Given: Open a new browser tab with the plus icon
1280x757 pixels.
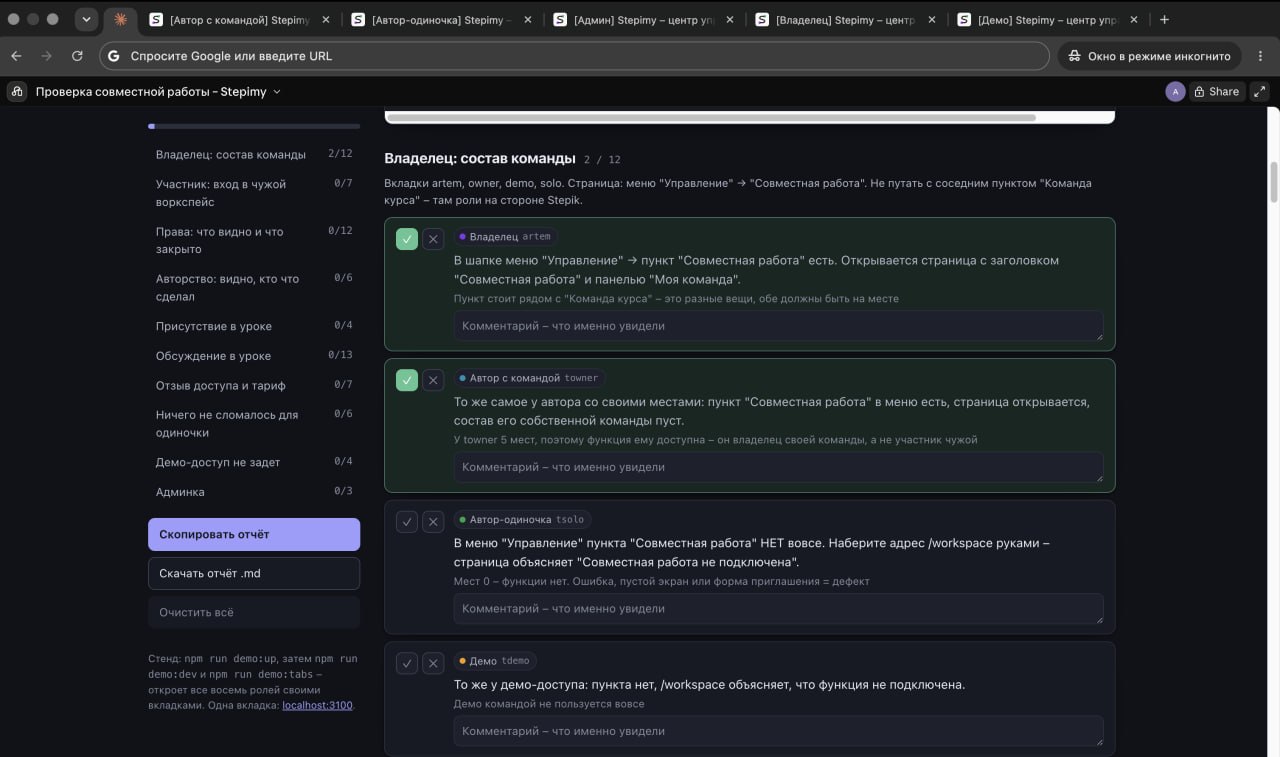Looking at the screenshot, I should tap(1164, 19).
